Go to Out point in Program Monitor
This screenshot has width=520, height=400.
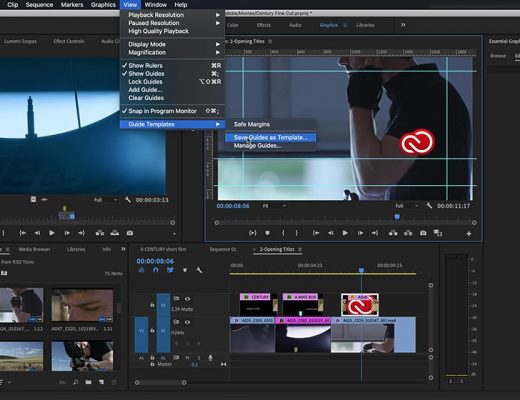pos(375,233)
